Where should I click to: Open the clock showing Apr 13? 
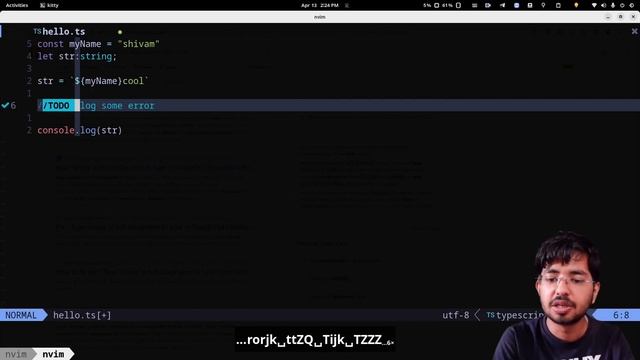coord(320,5)
